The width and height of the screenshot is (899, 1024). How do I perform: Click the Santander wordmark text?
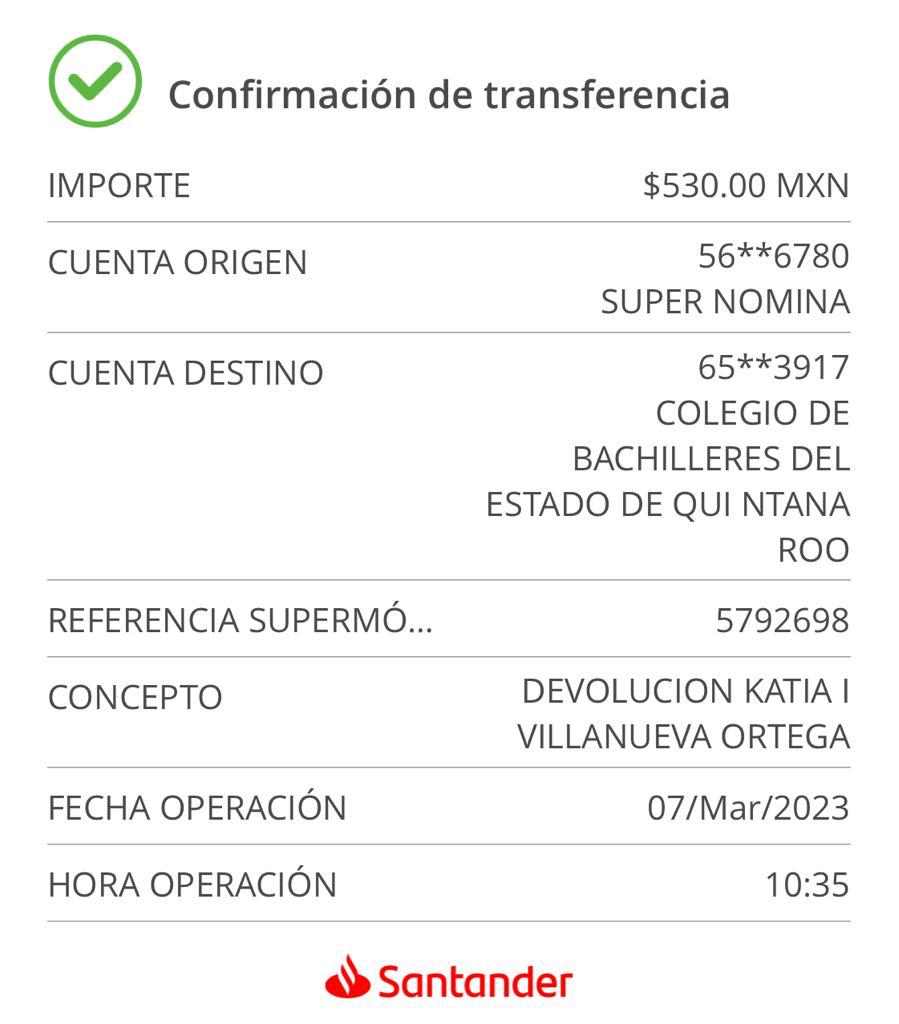click(475, 982)
